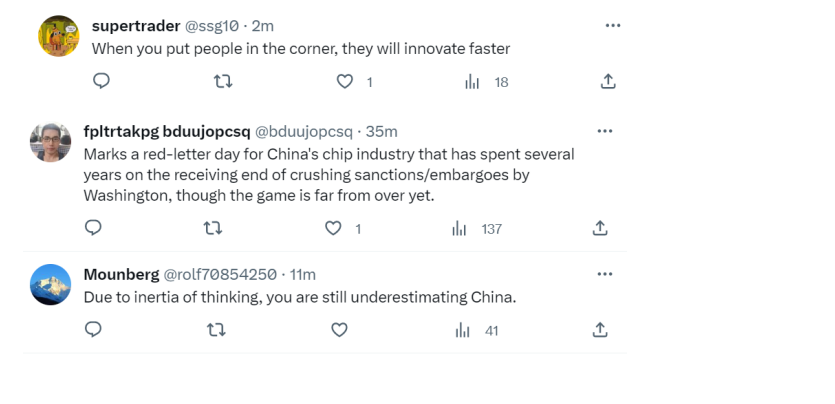Like the China chip industry tweet
The height and width of the screenshot is (404, 835).
point(334,228)
